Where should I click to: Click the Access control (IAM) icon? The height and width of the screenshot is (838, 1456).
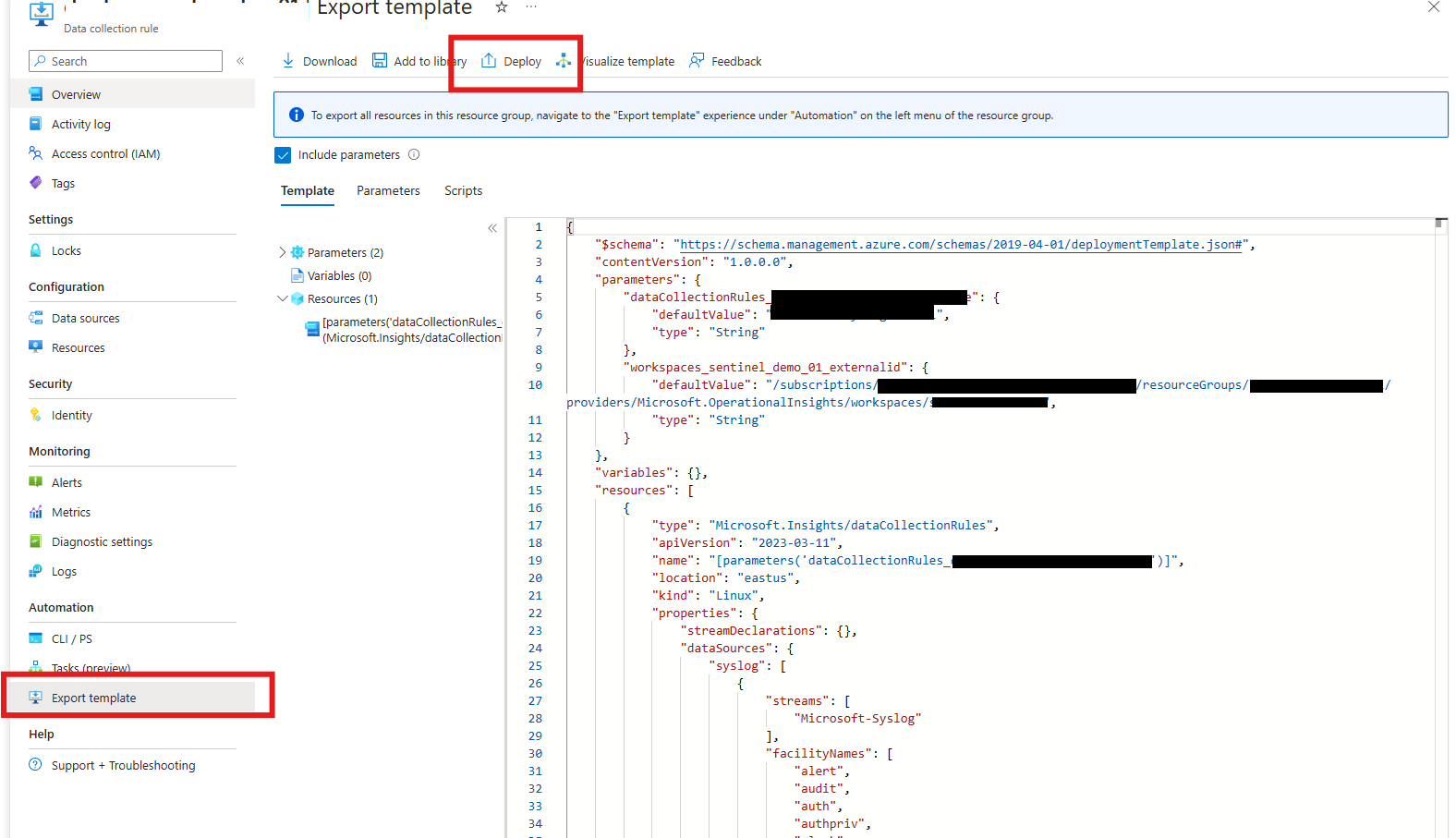[x=36, y=153]
